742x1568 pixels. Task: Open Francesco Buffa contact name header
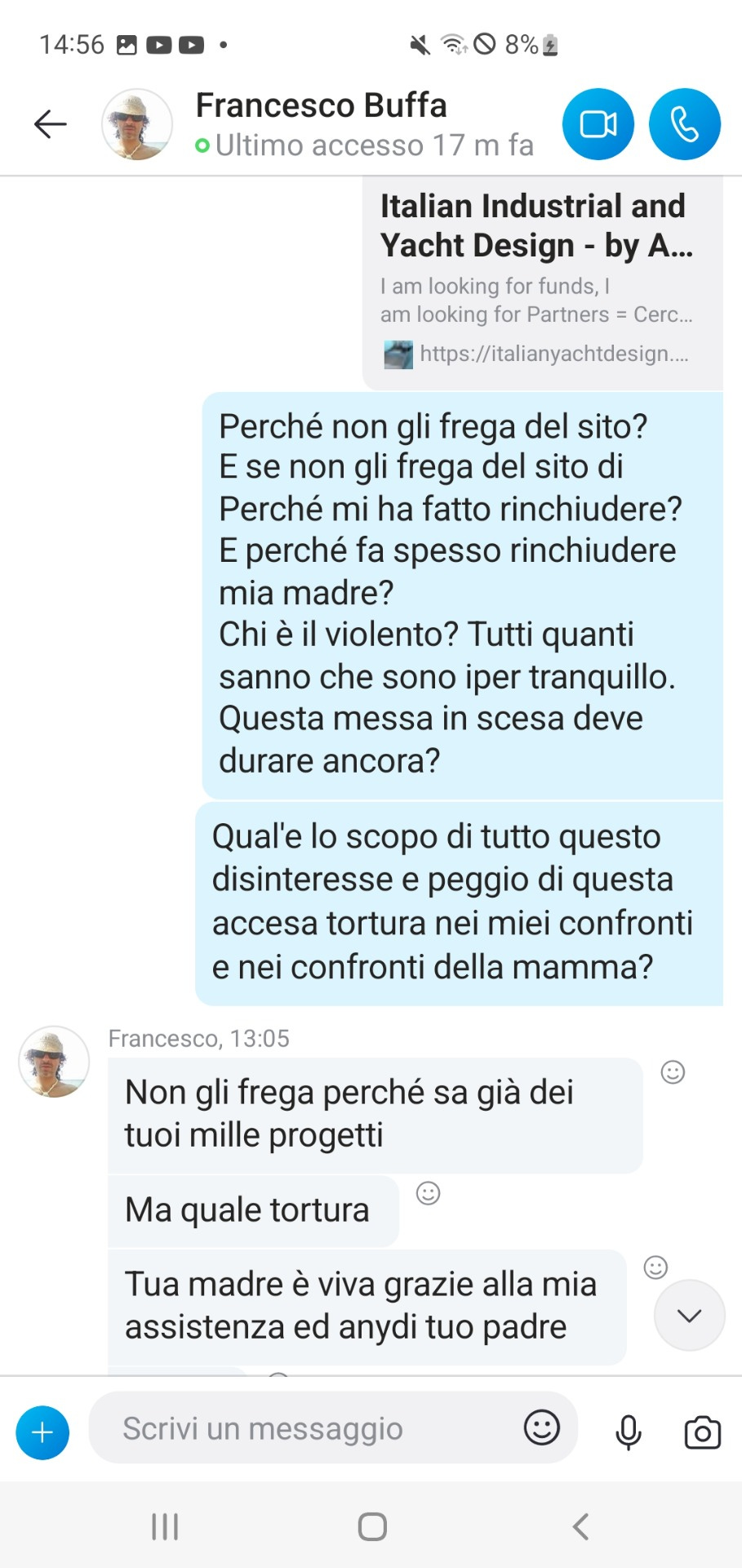322,105
